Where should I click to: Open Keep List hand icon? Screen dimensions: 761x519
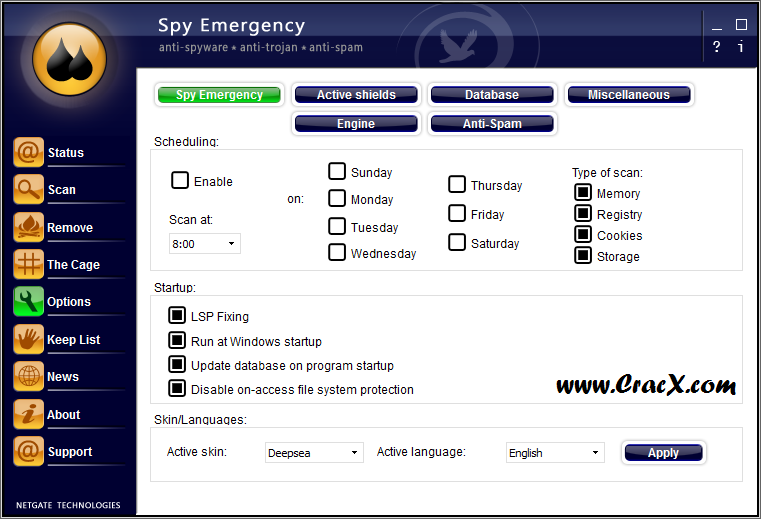[29, 339]
